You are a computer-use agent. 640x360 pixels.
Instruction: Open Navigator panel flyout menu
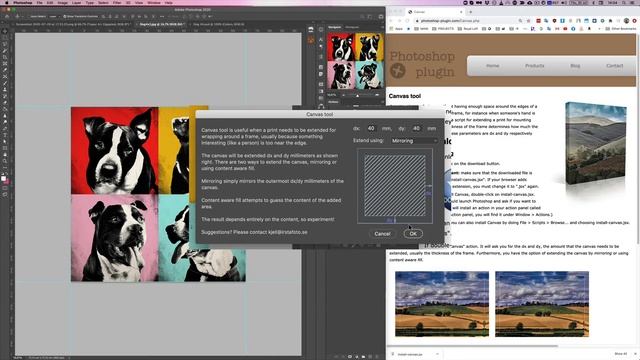(382, 27)
